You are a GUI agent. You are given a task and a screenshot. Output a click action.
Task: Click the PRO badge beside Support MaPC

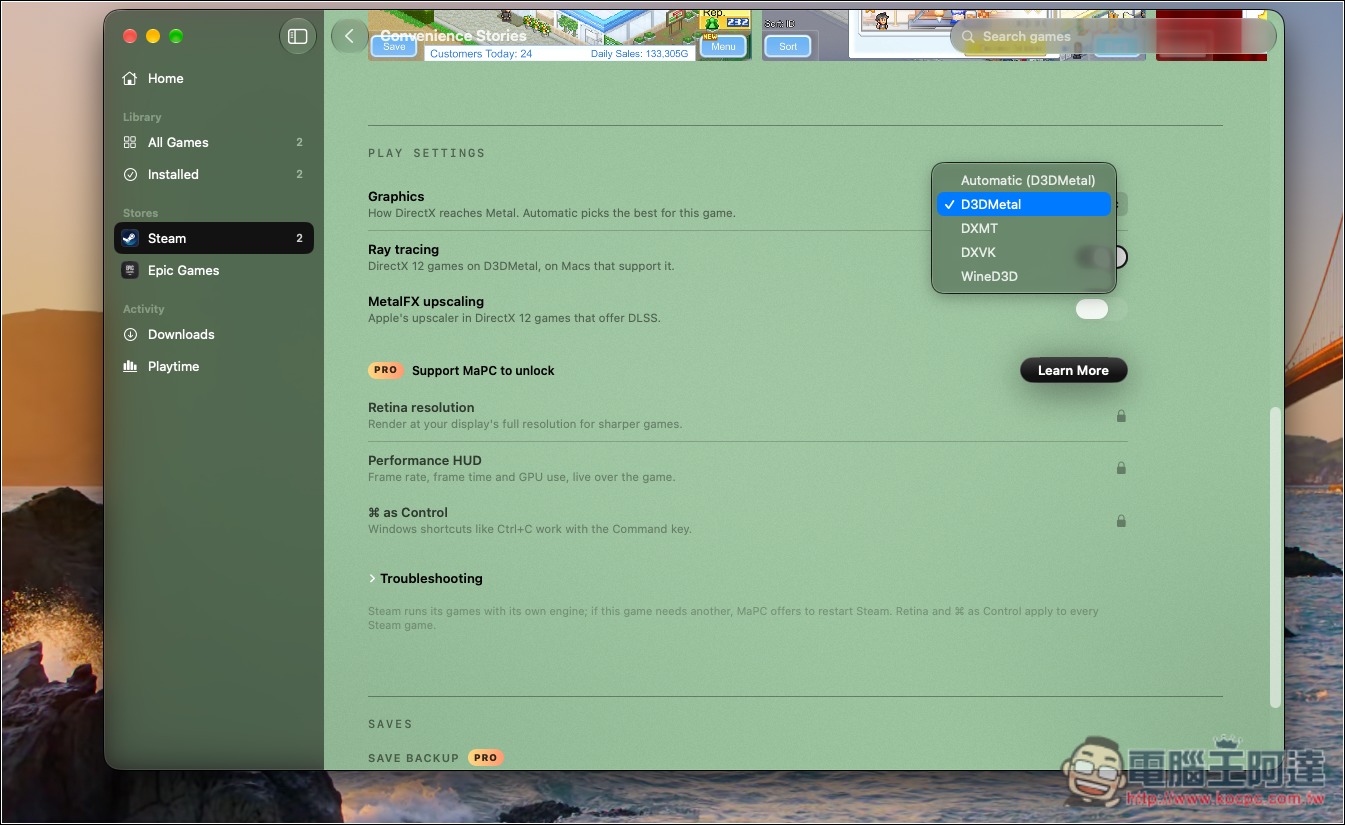pyautogui.click(x=385, y=370)
